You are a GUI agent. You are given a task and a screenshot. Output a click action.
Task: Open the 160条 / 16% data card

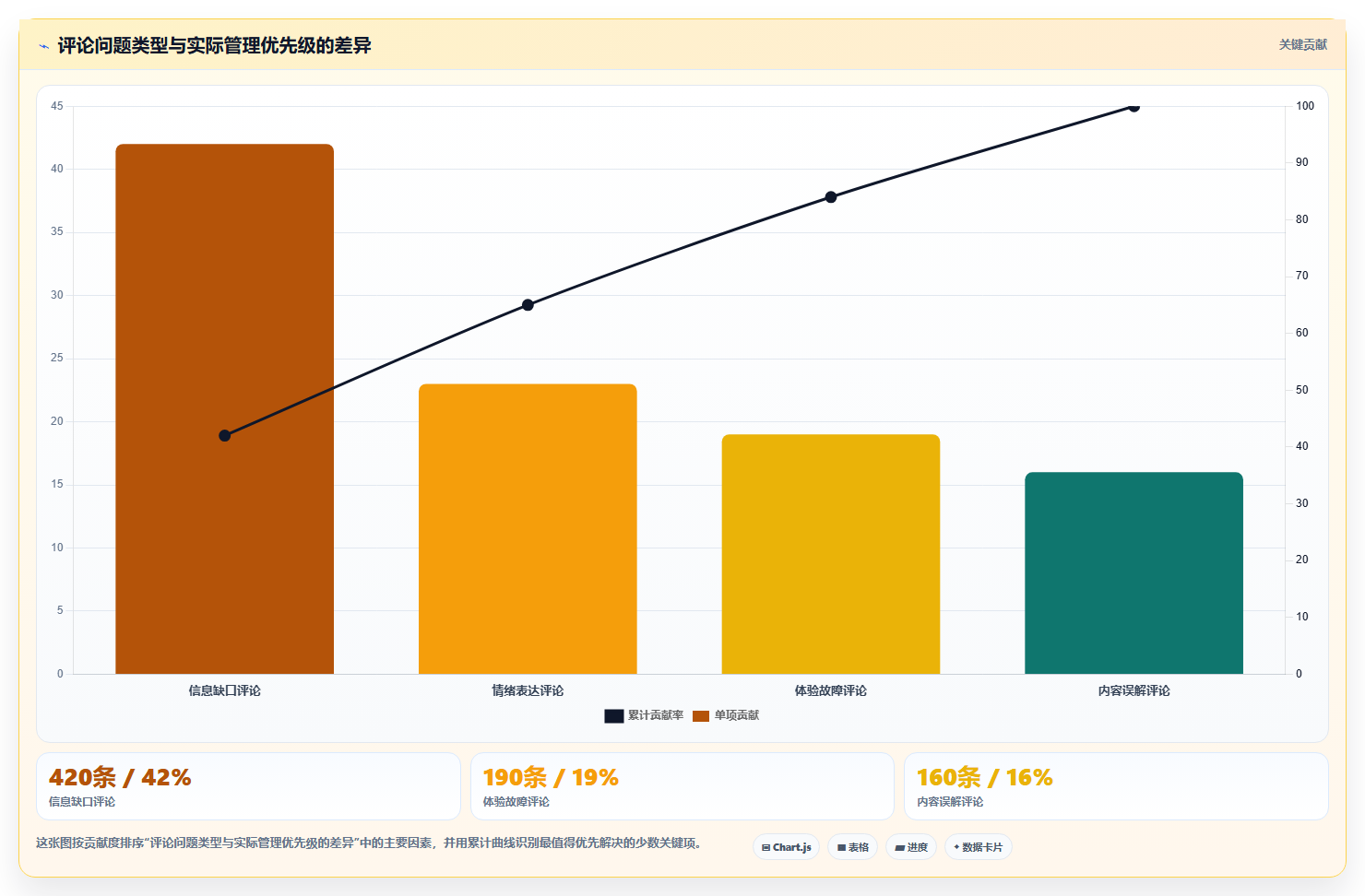1116,786
